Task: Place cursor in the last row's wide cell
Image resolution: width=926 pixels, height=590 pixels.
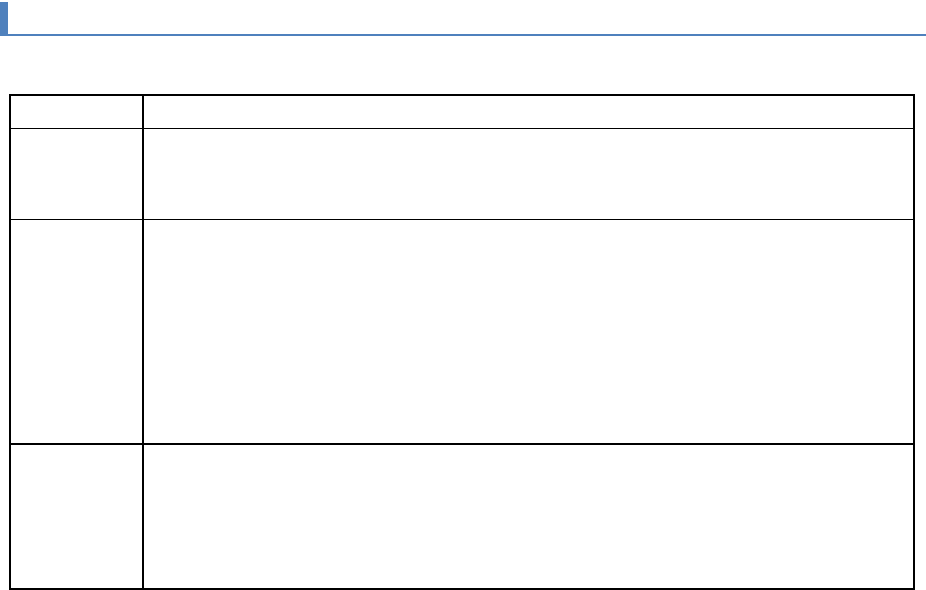Action: coord(528,515)
